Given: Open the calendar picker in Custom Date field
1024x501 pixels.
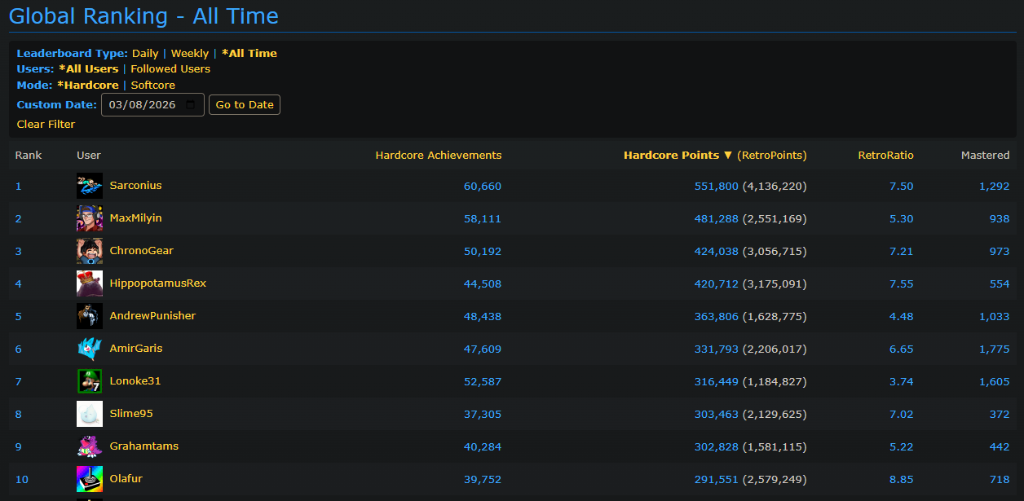Looking at the screenshot, I should [191, 105].
